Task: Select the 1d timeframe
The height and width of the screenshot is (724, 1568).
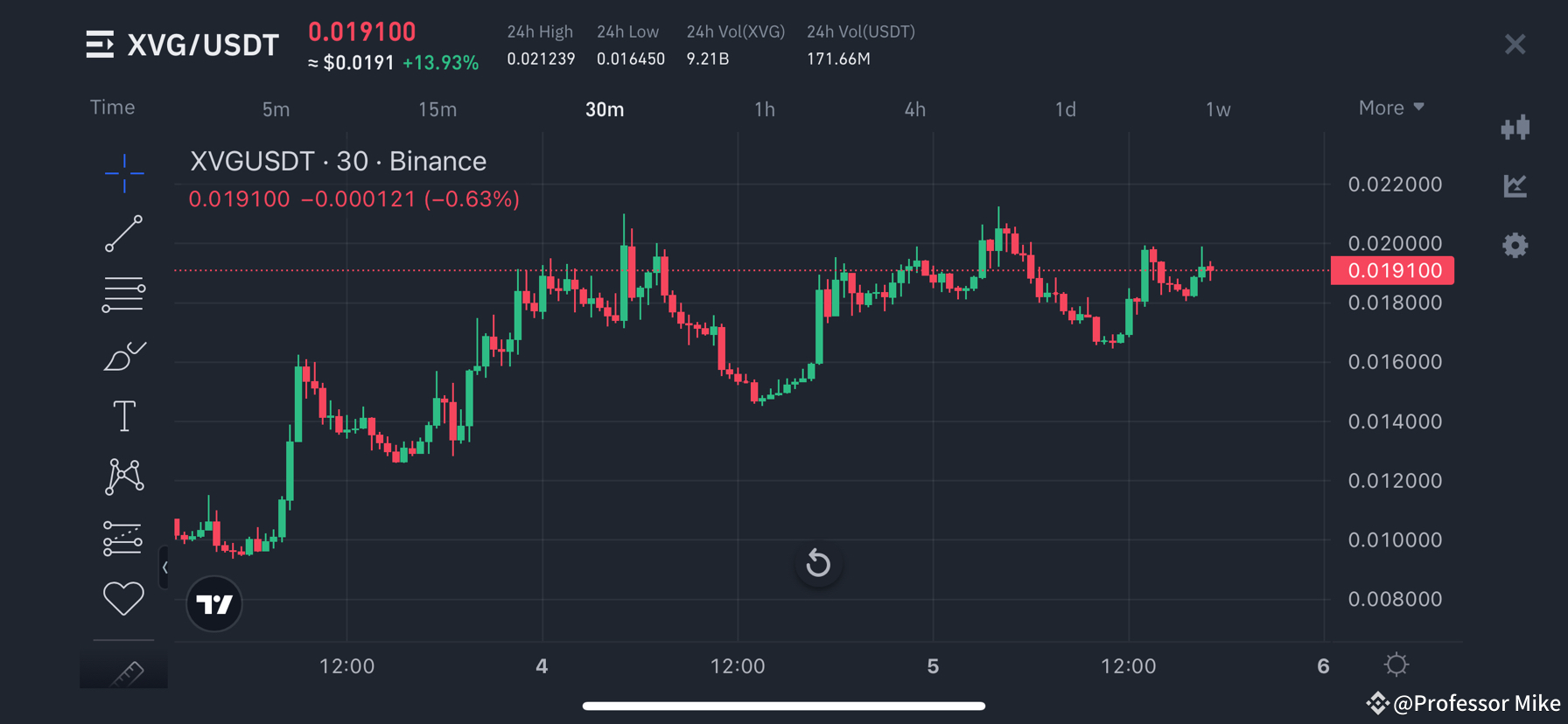Action: 1065,109
